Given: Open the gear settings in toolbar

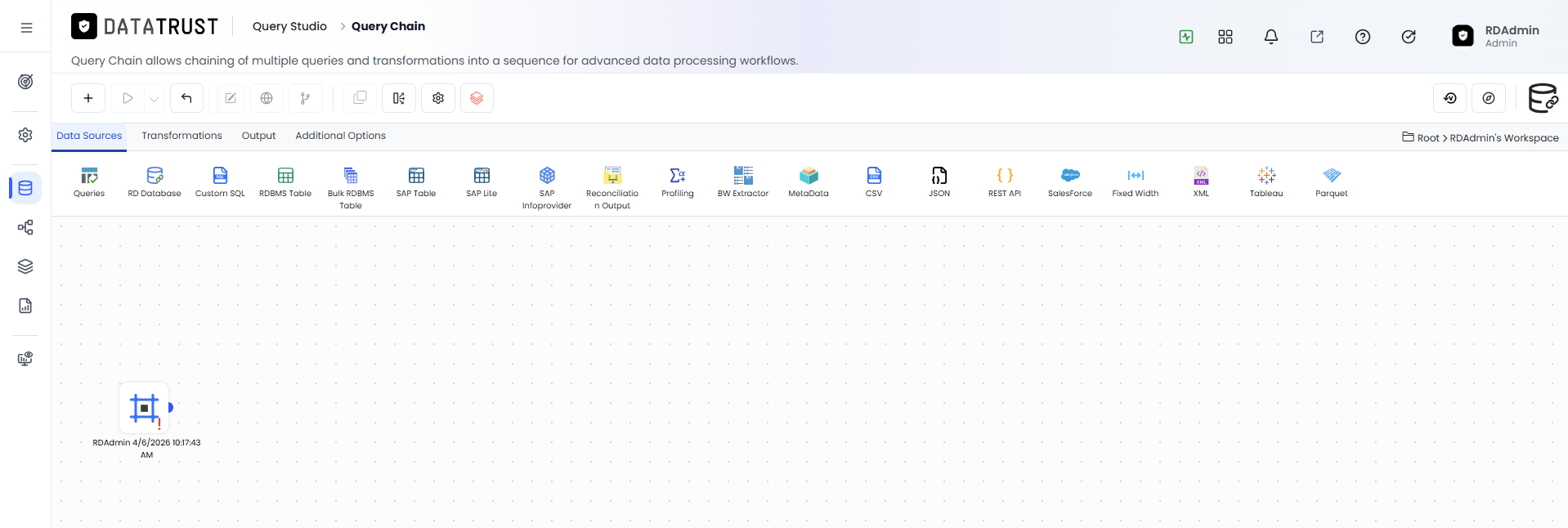Looking at the screenshot, I should 438,98.
